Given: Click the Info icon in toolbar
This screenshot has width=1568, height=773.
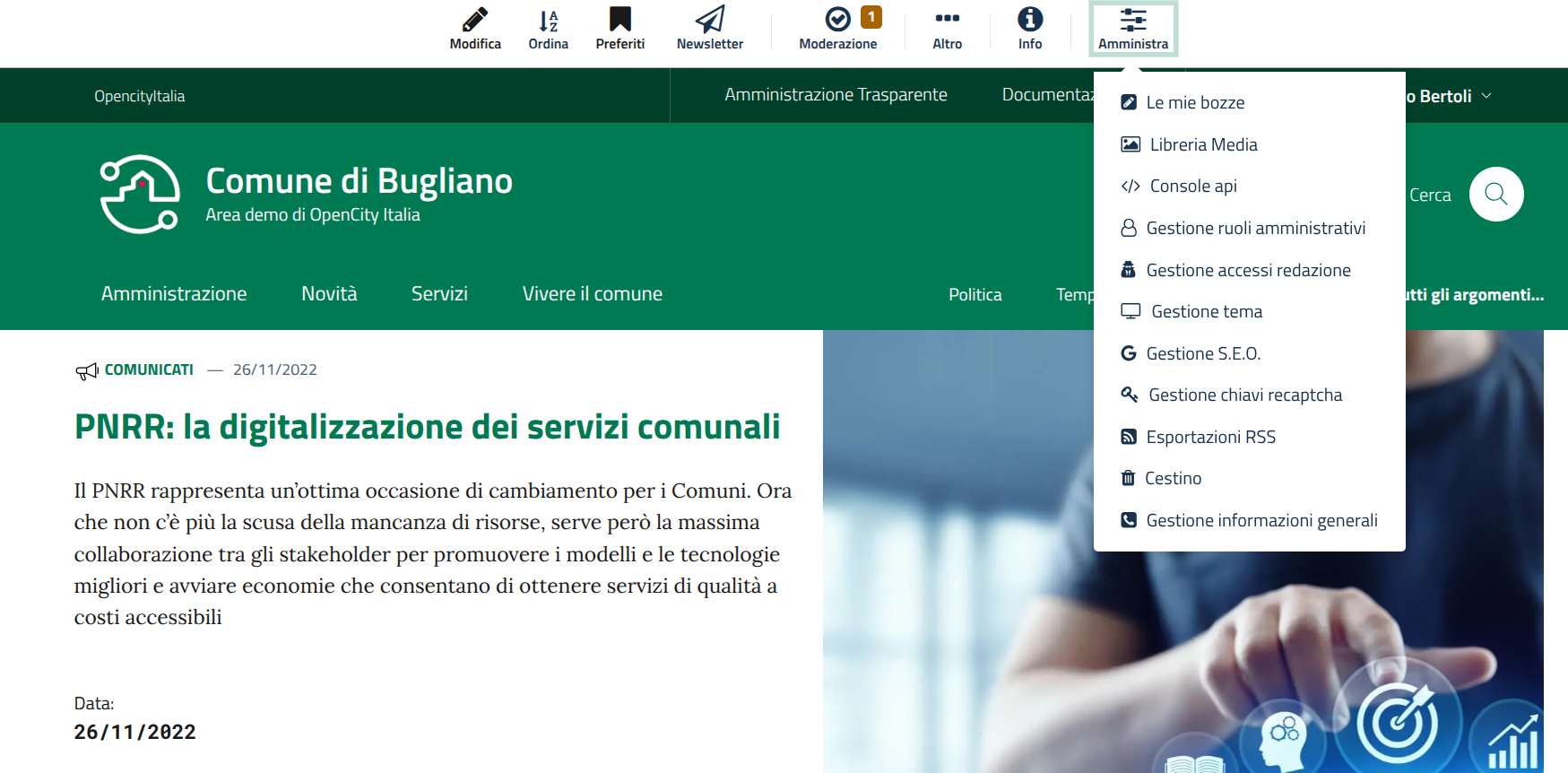Looking at the screenshot, I should point(1029,20).
